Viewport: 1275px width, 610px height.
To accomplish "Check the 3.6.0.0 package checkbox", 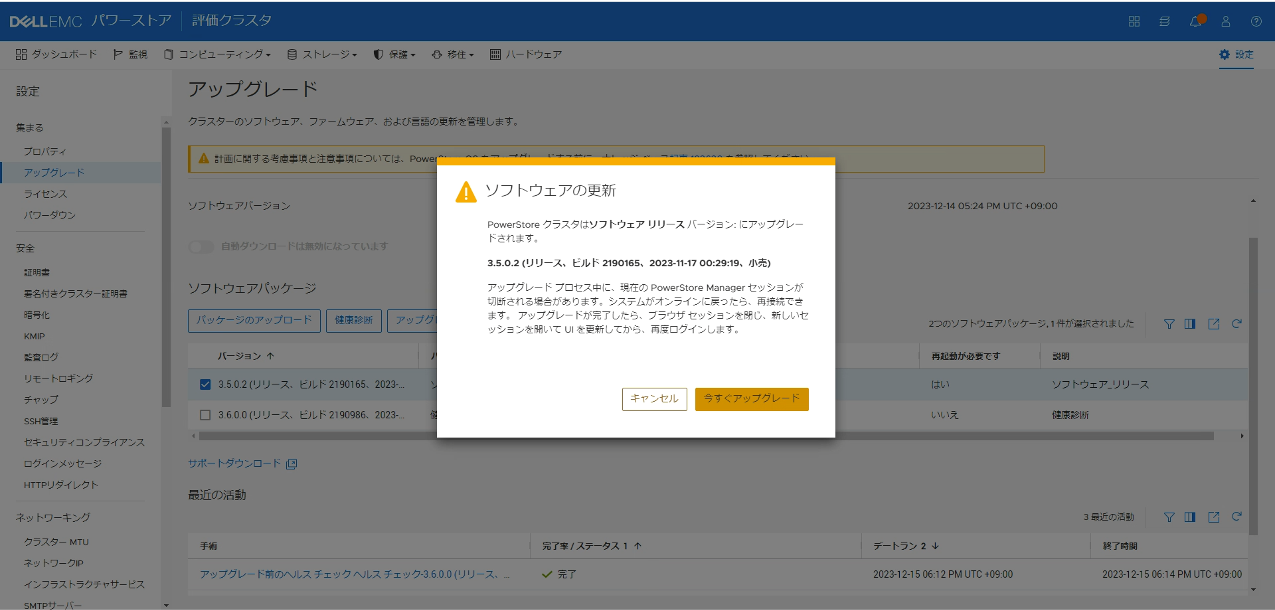I will (205, 414).
